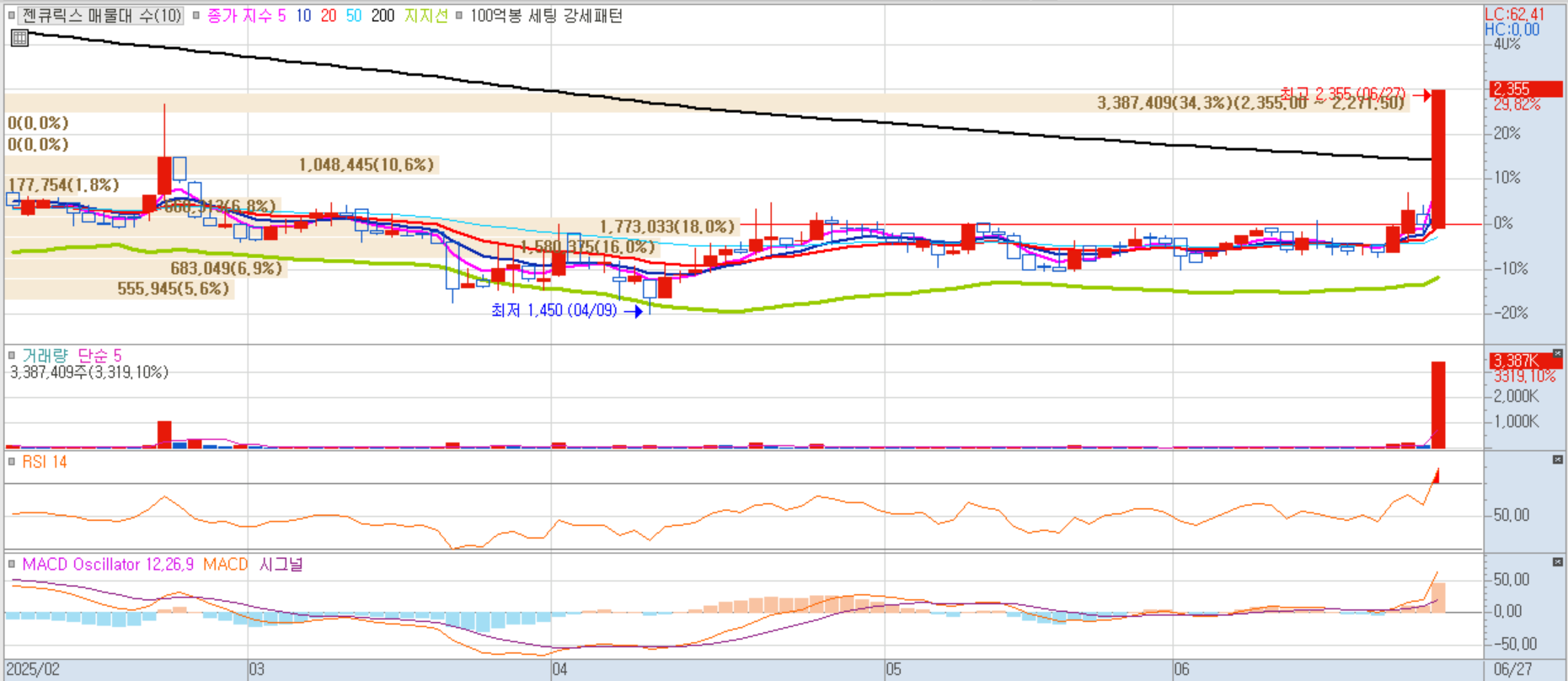Click the 2,000K label on the volume axis
Viewport: 1568px width, 681px height.
1517,396
